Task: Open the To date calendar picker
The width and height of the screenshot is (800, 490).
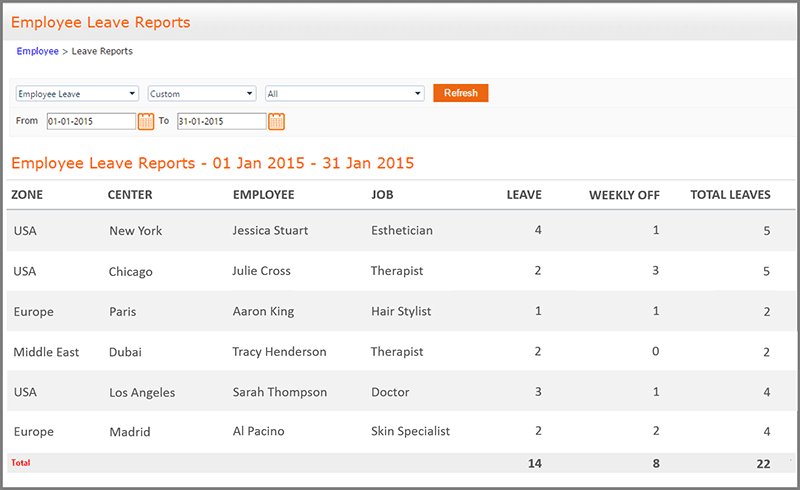Action: [276, 121]
